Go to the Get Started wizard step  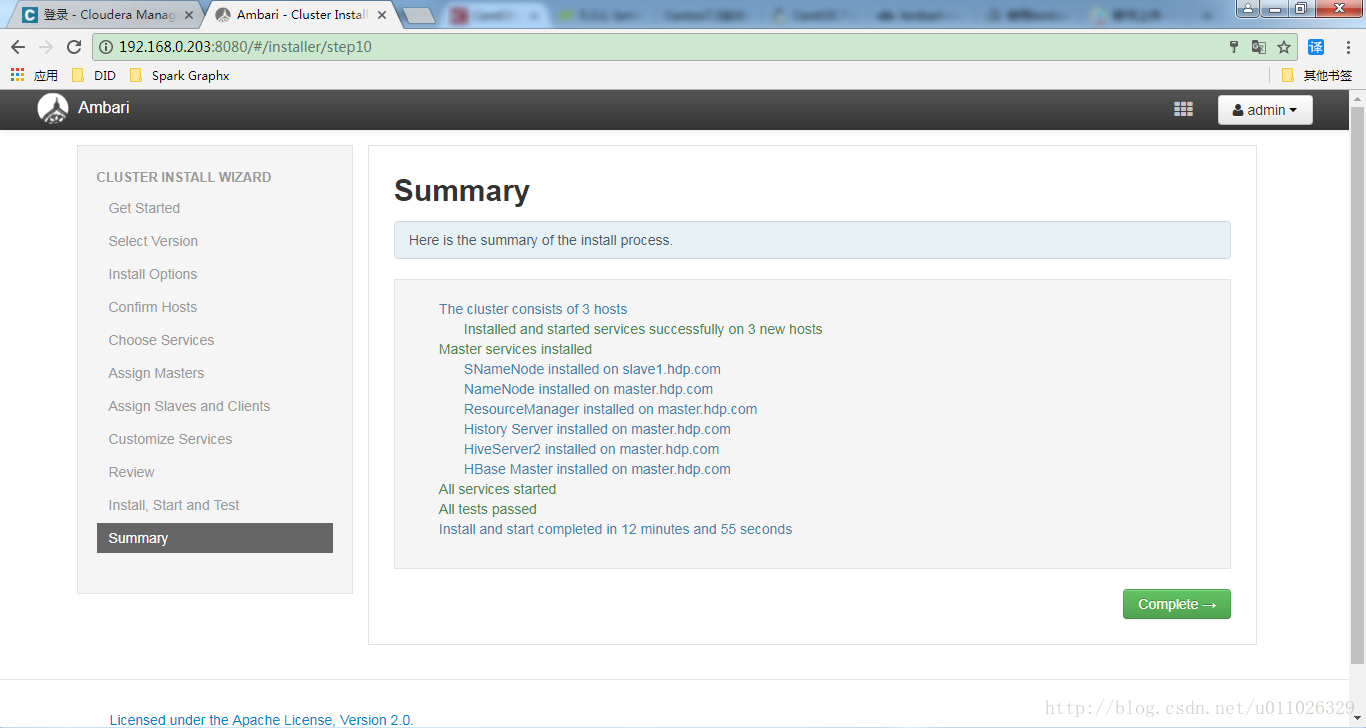click(x=144, y=208)
